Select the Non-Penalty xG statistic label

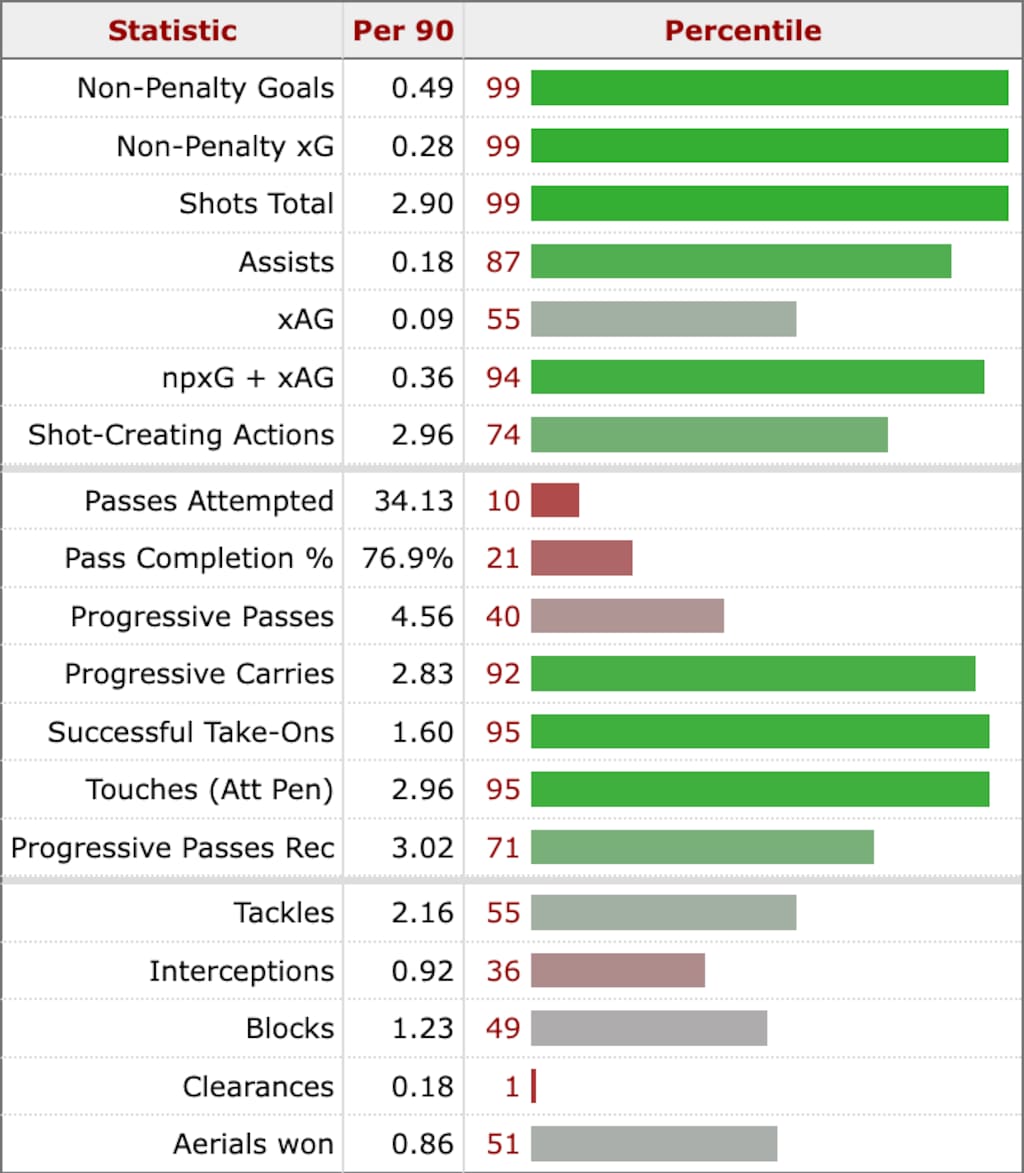click(225, 146)
